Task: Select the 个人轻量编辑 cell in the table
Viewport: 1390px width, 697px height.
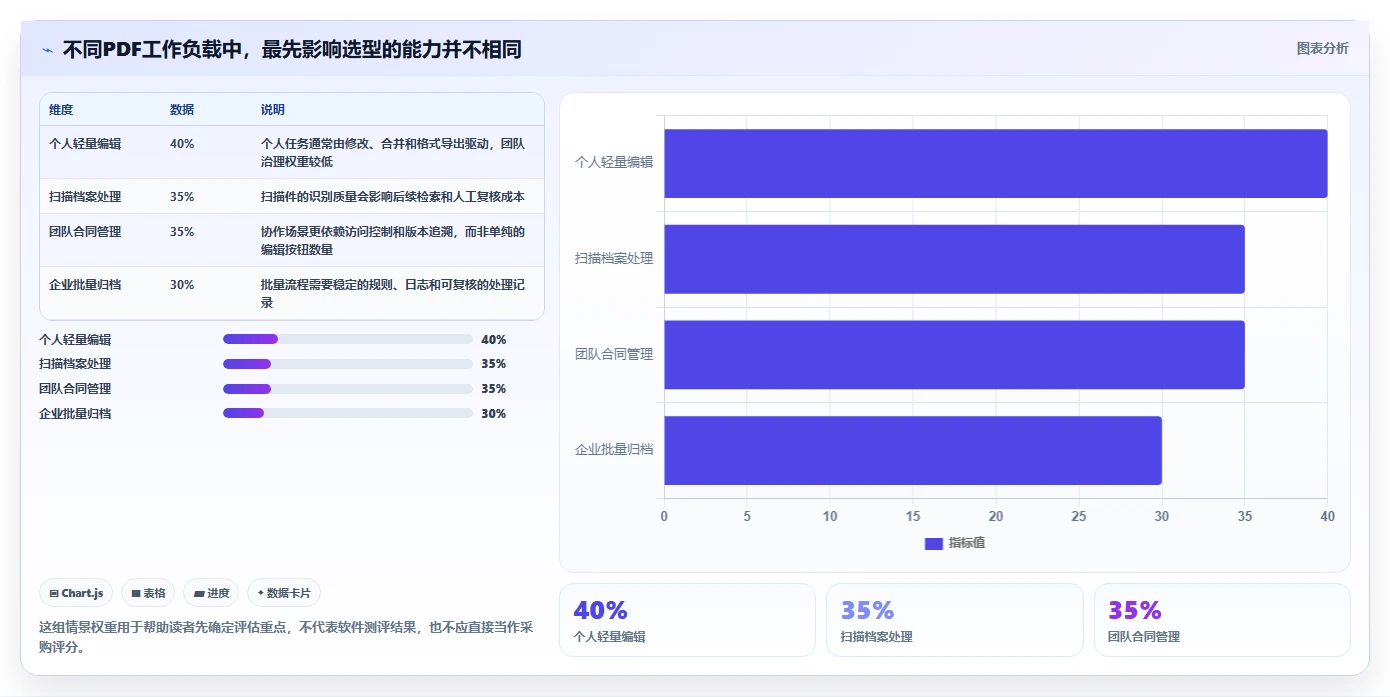Action: 85,144
